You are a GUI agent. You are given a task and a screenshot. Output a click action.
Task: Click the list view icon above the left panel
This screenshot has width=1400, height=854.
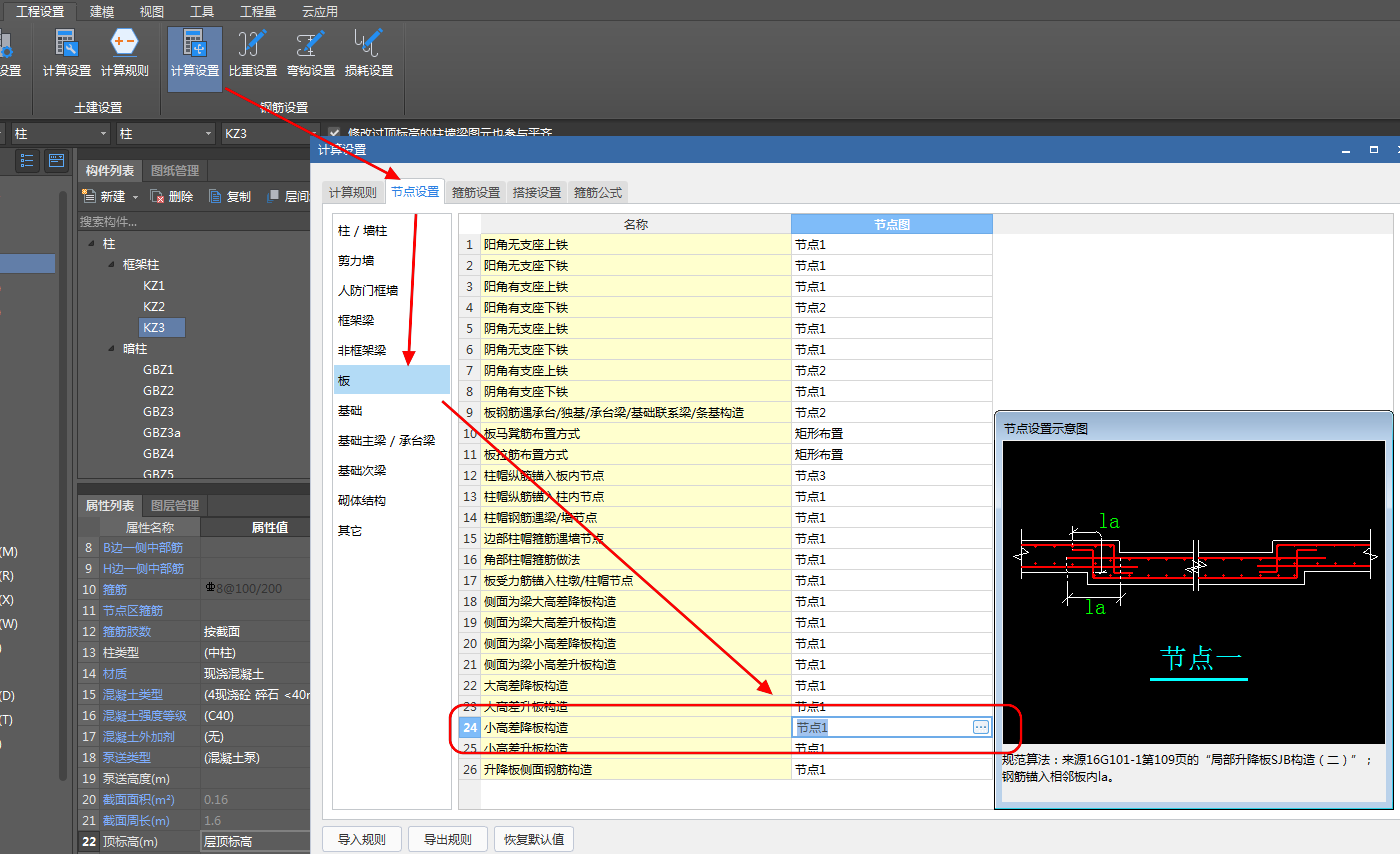click(x=27, y=160)
